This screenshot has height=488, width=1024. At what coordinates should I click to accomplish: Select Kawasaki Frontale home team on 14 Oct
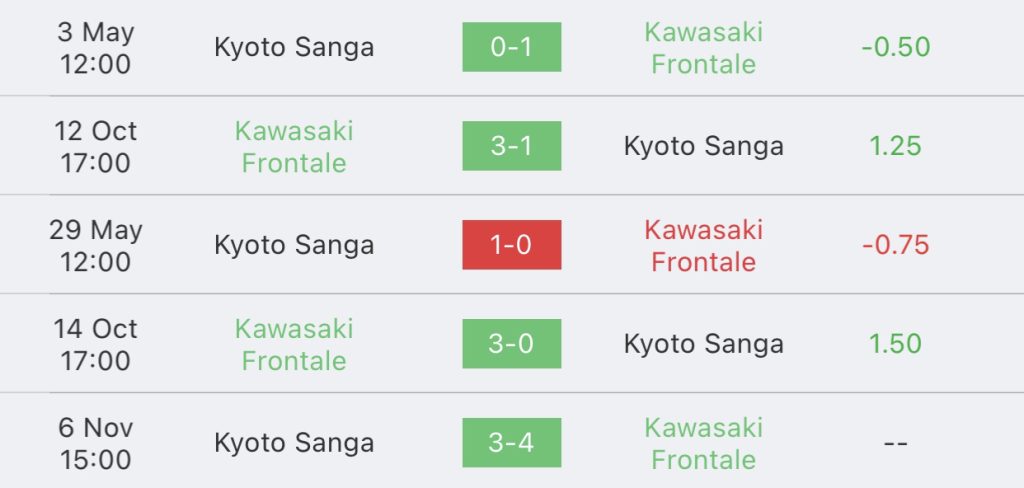tap(294, 344)
